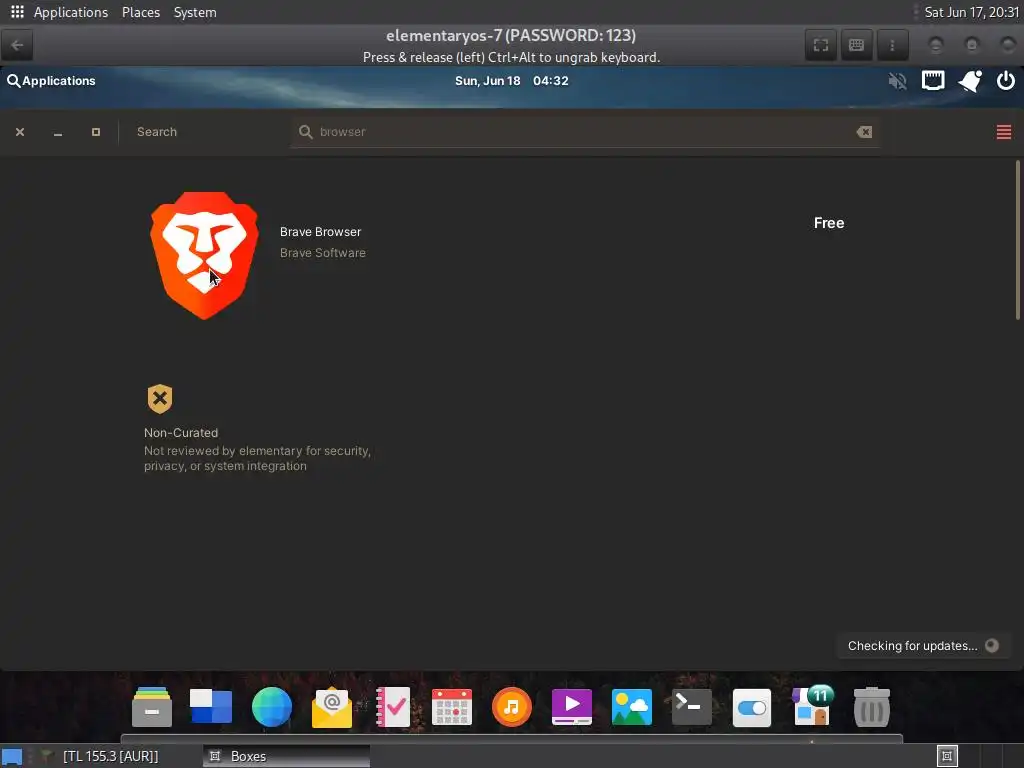Click the AppCenter vertical scrollbar
This screenshot has height=768, width=1024.
pyautogui.click(x=1017, y=240)
